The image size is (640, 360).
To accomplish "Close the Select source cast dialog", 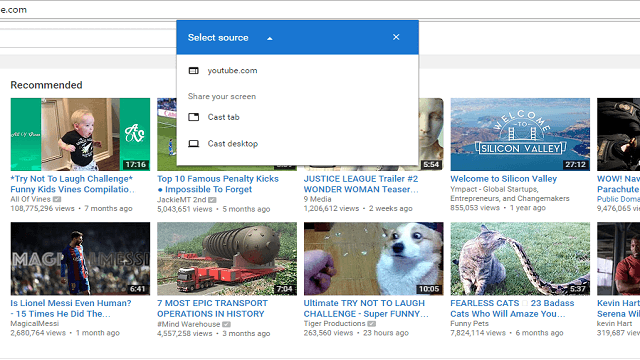I will [x=396, y=37].
